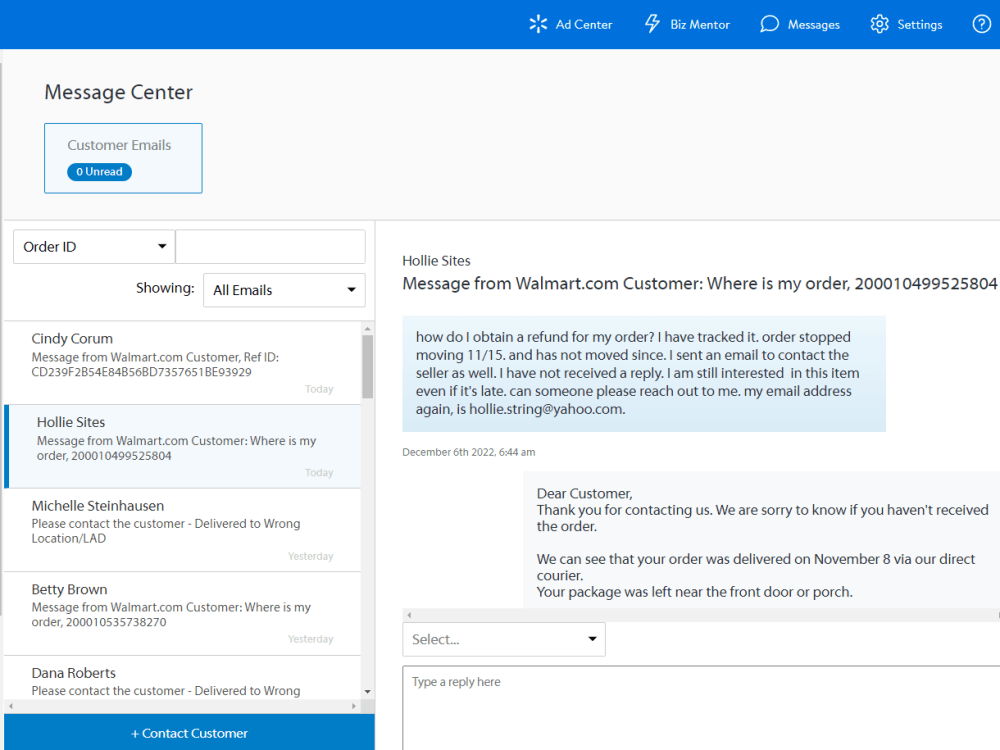Screen dimensions: 1000x750
Task: Open the Dana Roberts message
Action: click(x=182, y=679)
